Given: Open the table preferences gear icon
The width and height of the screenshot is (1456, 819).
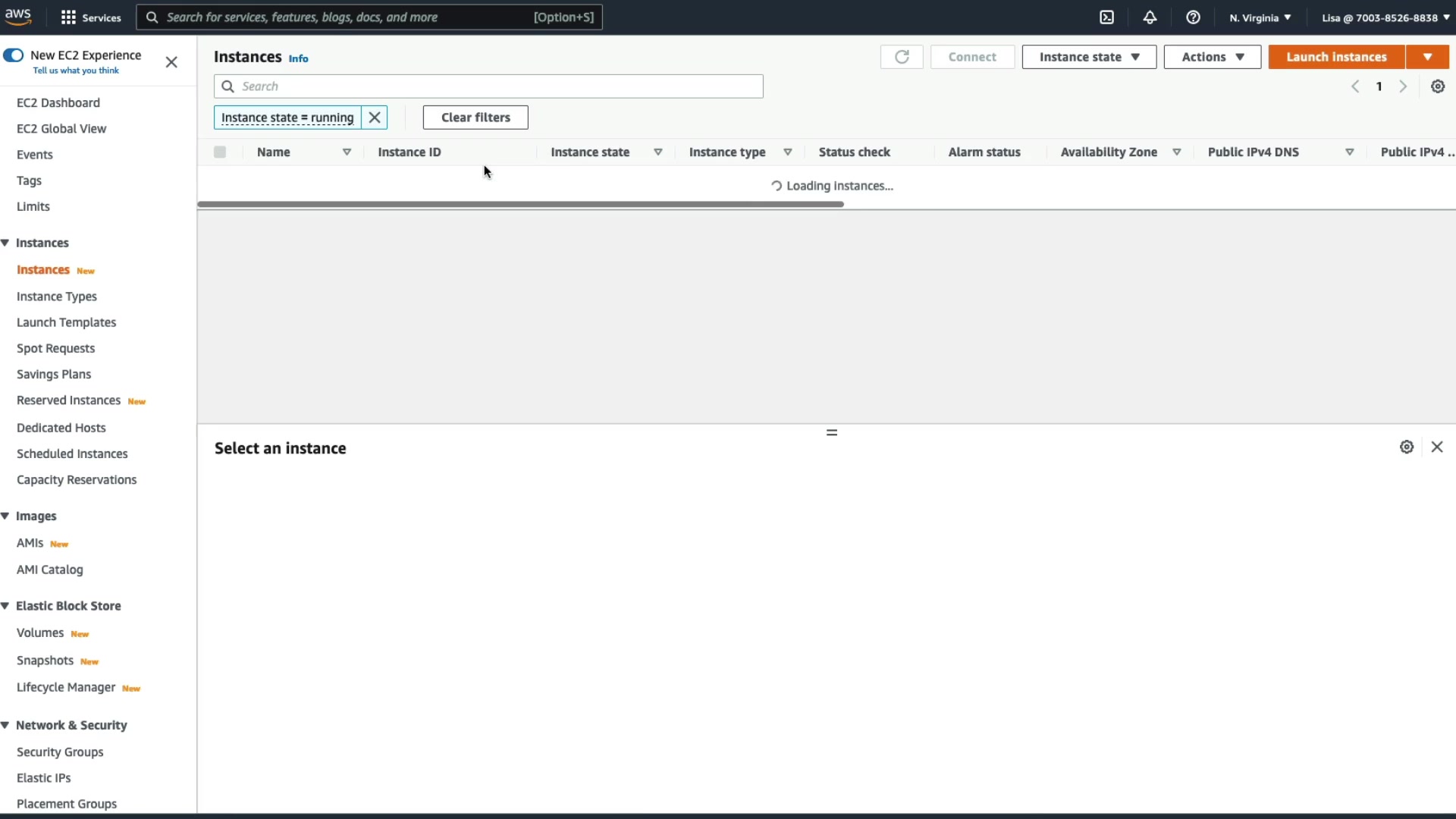Looking at the screenshot, I should click(1438, 86).
